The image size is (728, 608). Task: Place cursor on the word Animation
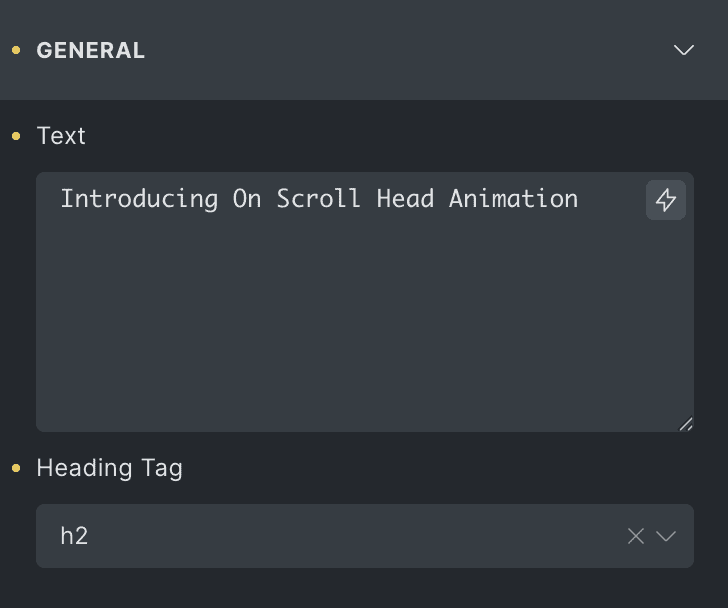tap(513, 199)
